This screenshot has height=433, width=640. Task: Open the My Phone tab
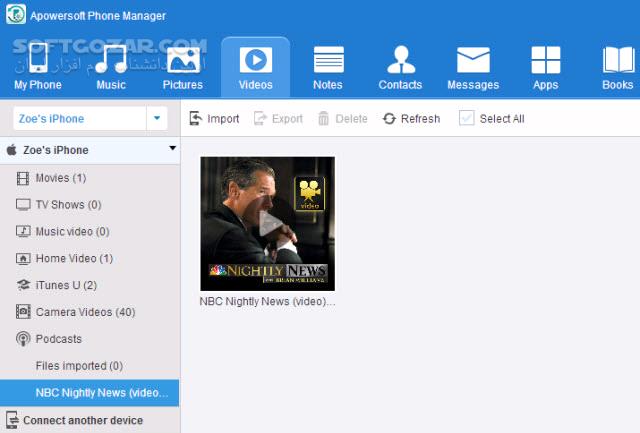38,67
